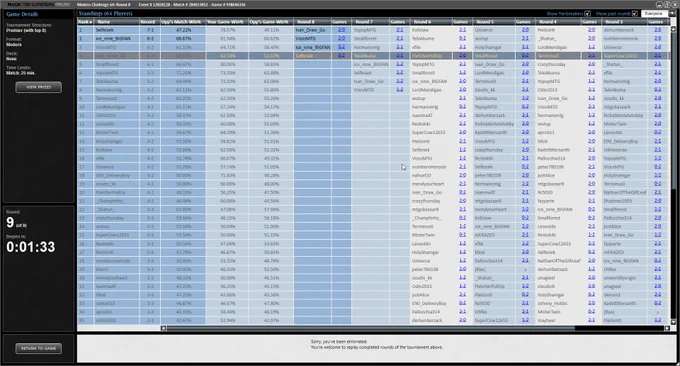Toggle the Show Tie-breakers checkbox

588,13
